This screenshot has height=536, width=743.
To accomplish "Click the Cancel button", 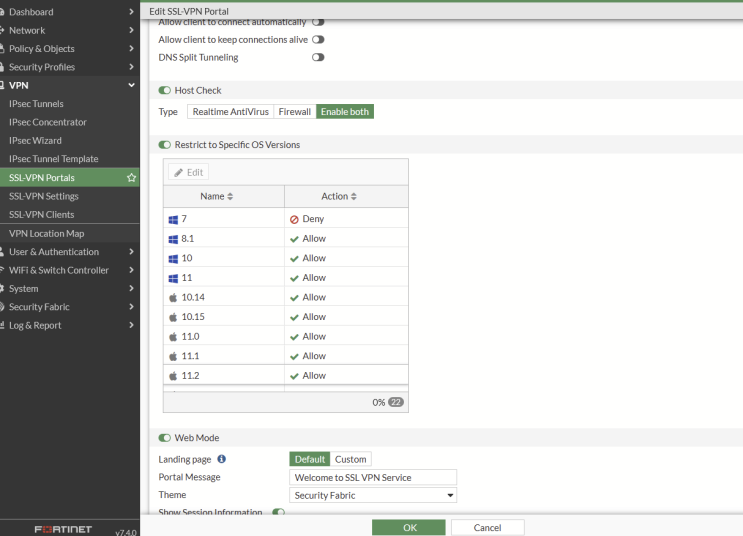I will pyautogui.click(x=488, y=527).
